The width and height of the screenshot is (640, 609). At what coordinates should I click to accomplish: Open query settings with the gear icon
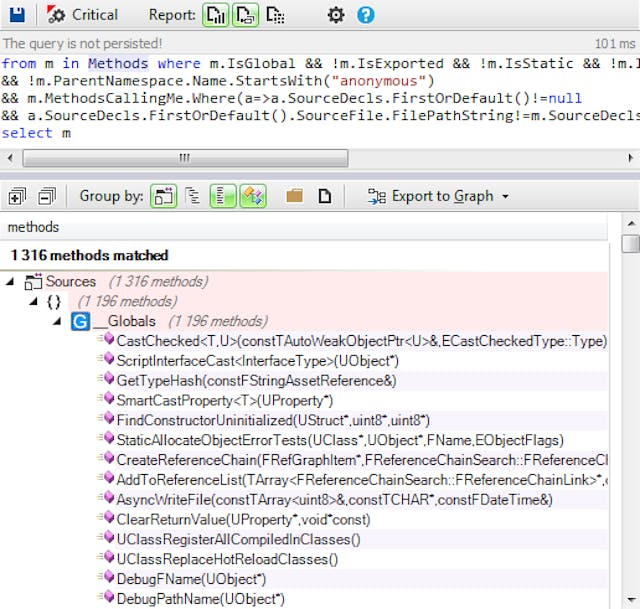coord(336,15)
